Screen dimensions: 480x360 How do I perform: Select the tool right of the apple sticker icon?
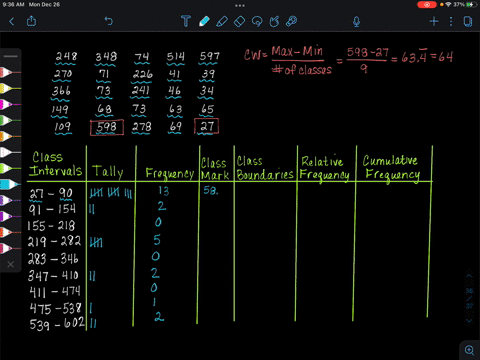pos(292,21)
